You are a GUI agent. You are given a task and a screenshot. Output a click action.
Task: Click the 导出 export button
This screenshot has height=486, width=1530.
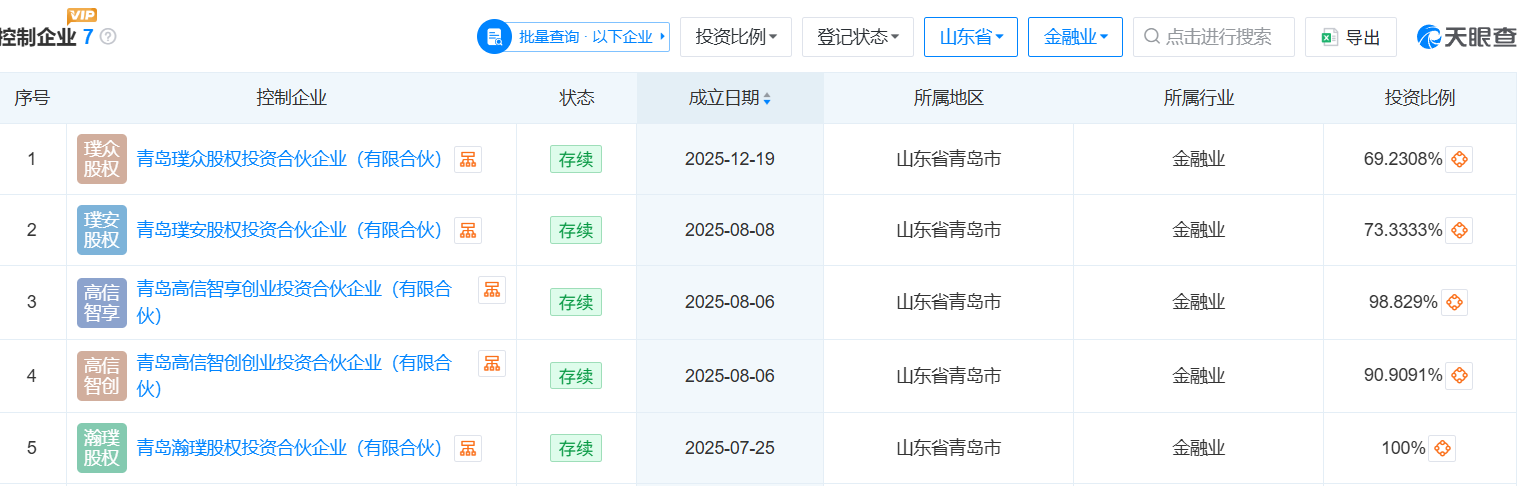[x=1350, y=37]
